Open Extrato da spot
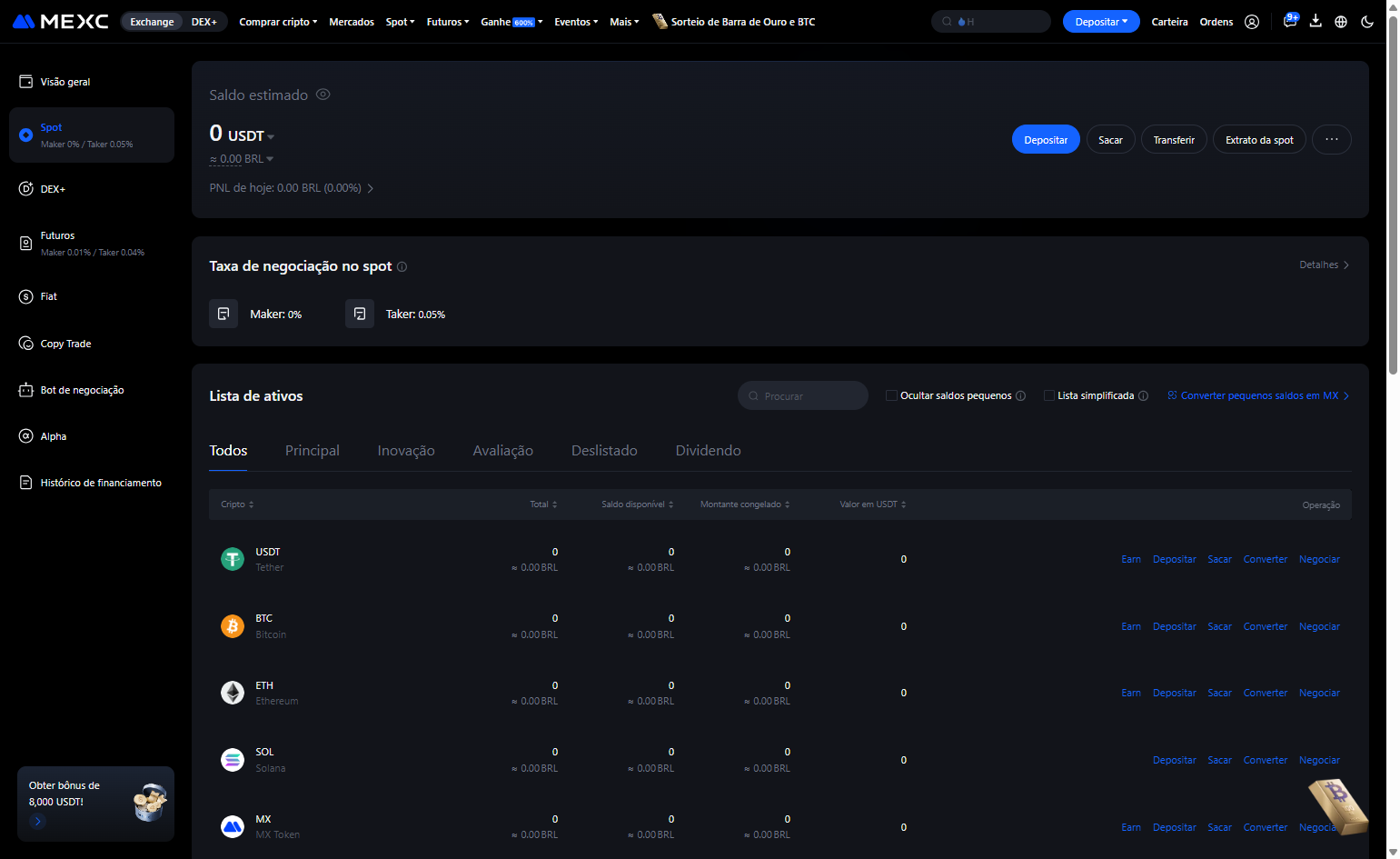The height and width of the screenshot is (859, 1400). point(1259,140)
